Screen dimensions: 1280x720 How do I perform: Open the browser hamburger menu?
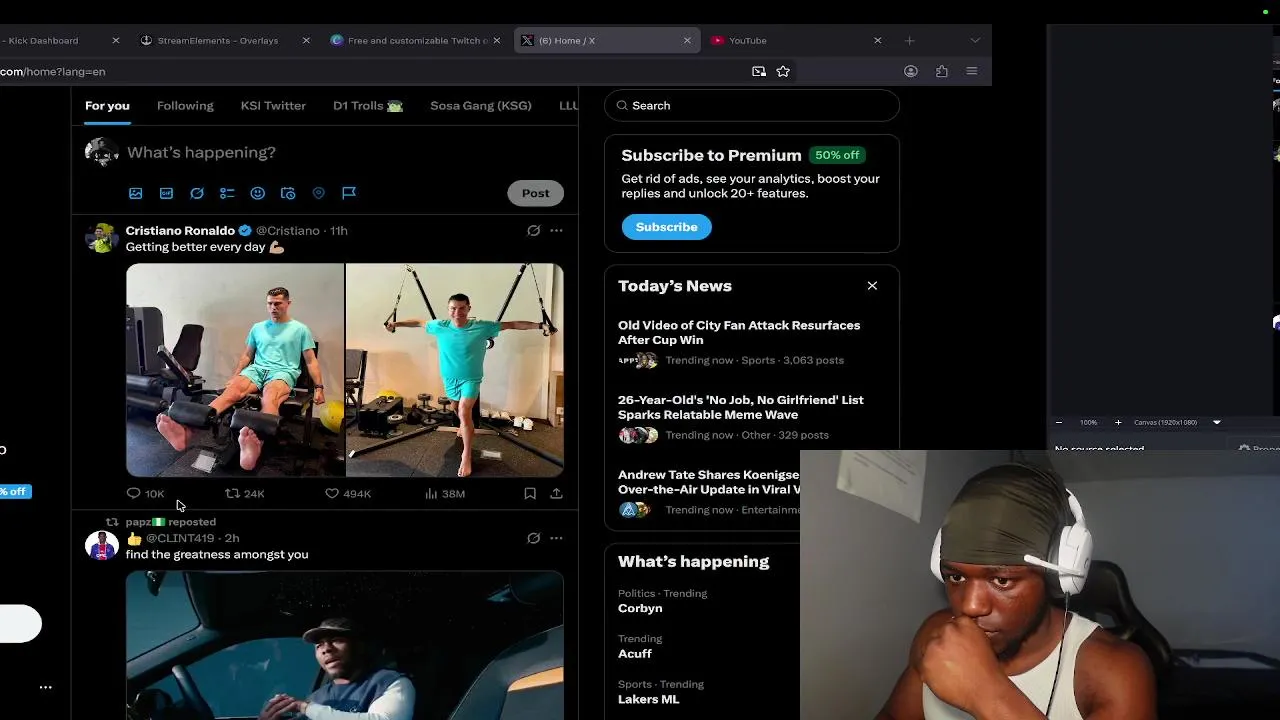(x=972, y=71)
